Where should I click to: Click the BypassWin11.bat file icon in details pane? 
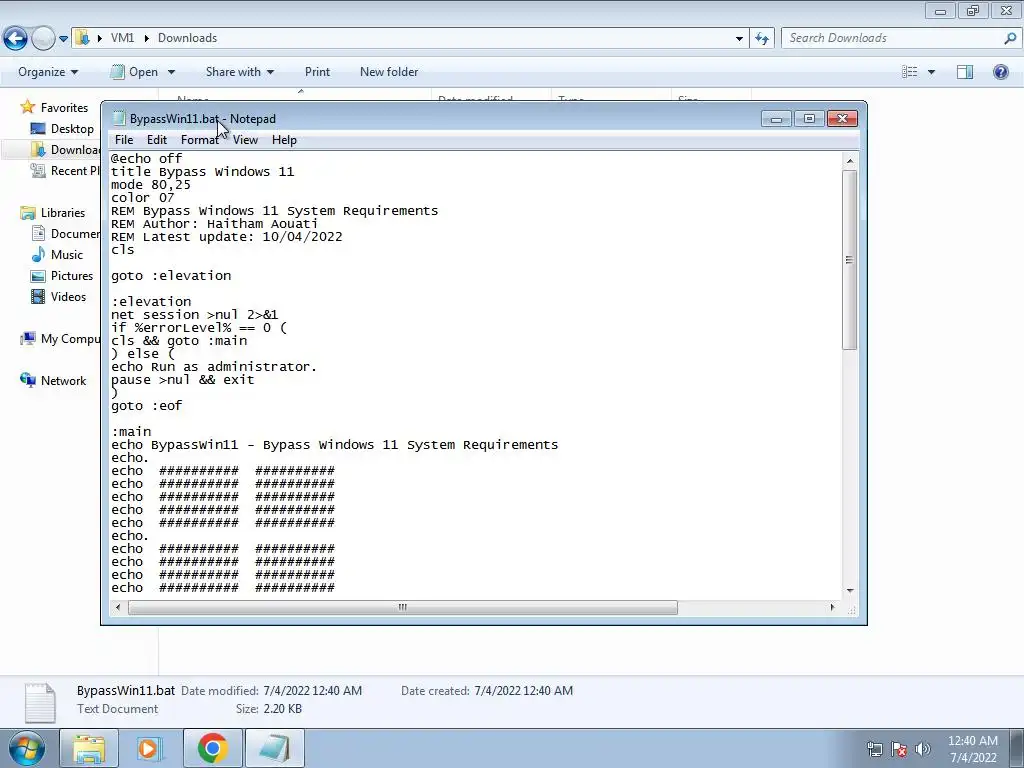(x=40, y=703)
